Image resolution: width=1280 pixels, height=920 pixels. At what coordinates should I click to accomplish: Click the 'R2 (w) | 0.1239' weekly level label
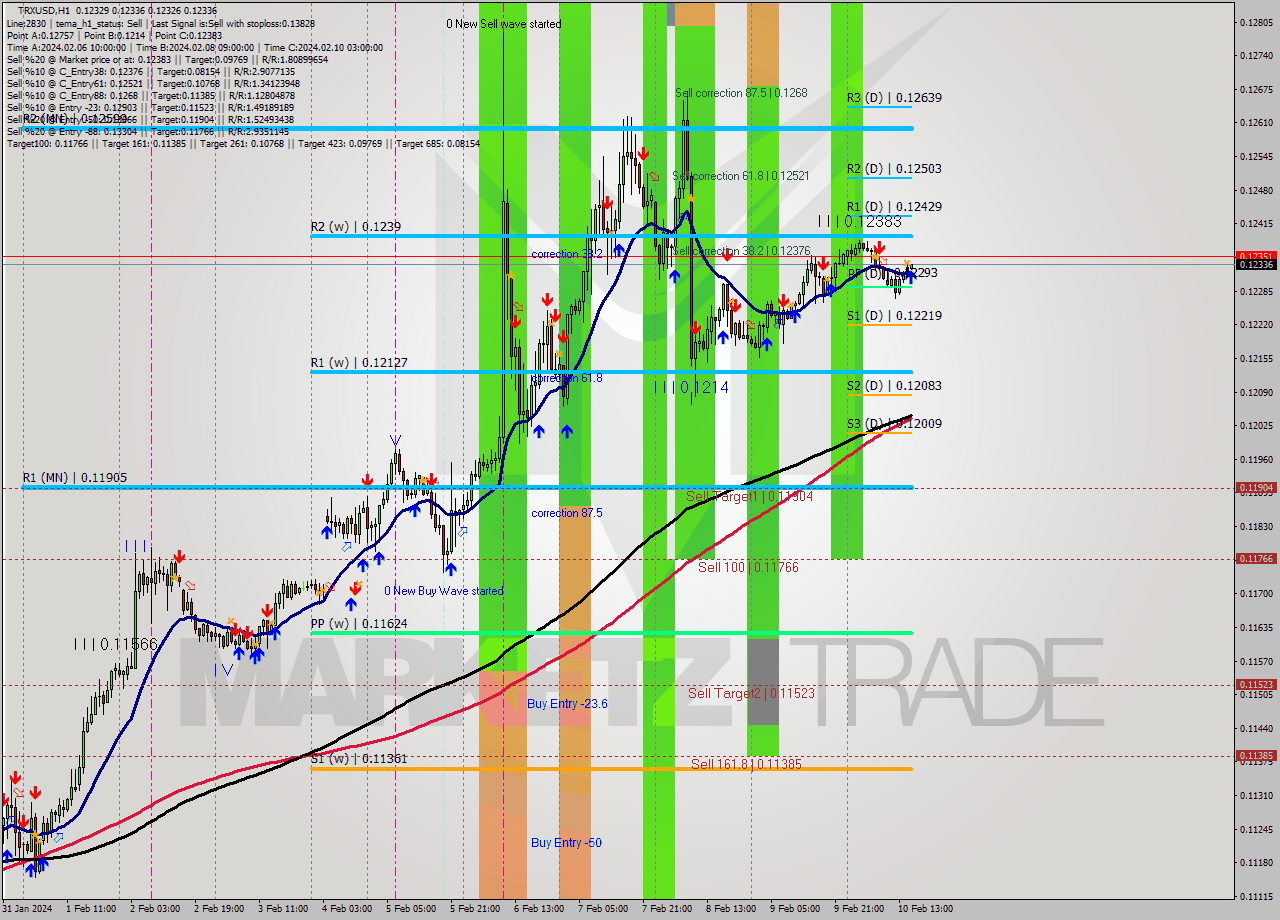point(356,227)
